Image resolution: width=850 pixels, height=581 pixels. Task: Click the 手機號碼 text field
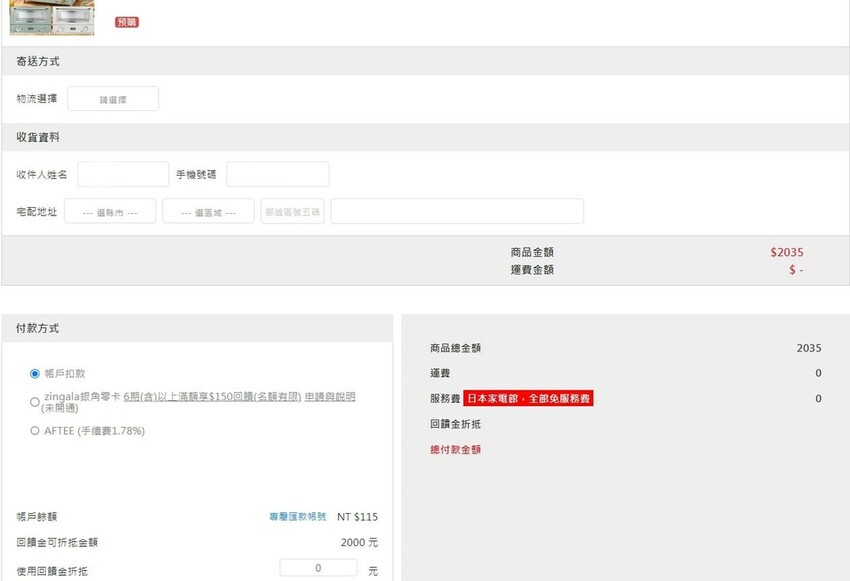(x=277, y=175)
